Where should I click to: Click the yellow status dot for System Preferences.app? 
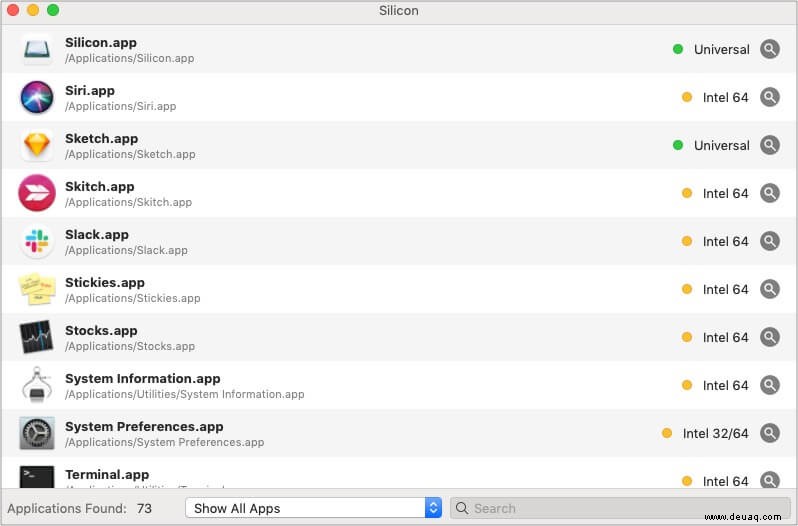click(x=667, y=433)
